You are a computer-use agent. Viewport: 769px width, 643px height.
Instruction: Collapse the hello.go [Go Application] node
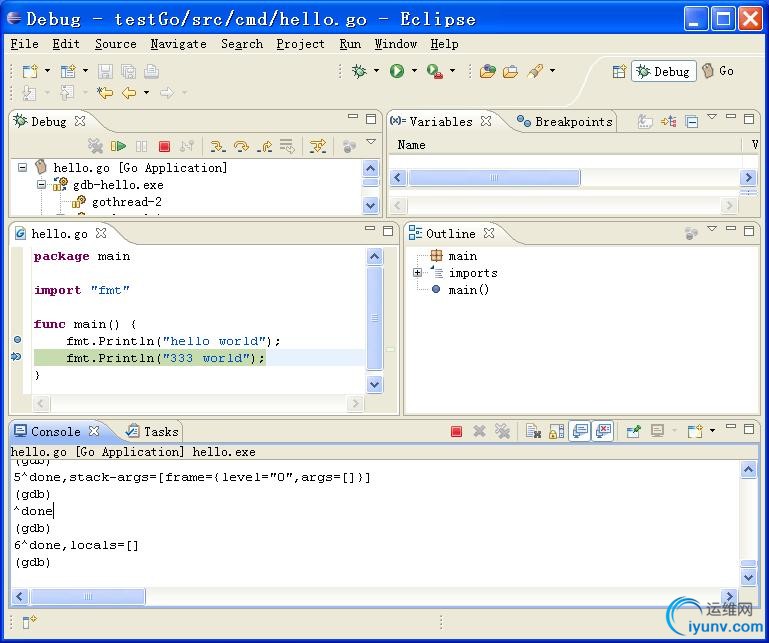click(22, 168)
